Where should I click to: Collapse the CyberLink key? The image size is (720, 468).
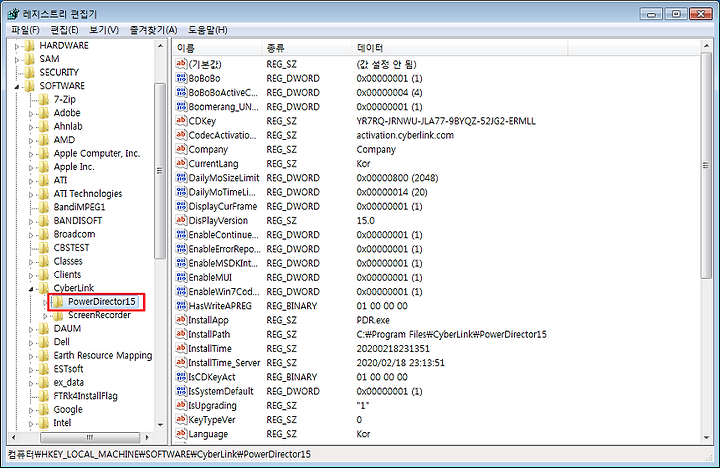(x=31, y=288)
